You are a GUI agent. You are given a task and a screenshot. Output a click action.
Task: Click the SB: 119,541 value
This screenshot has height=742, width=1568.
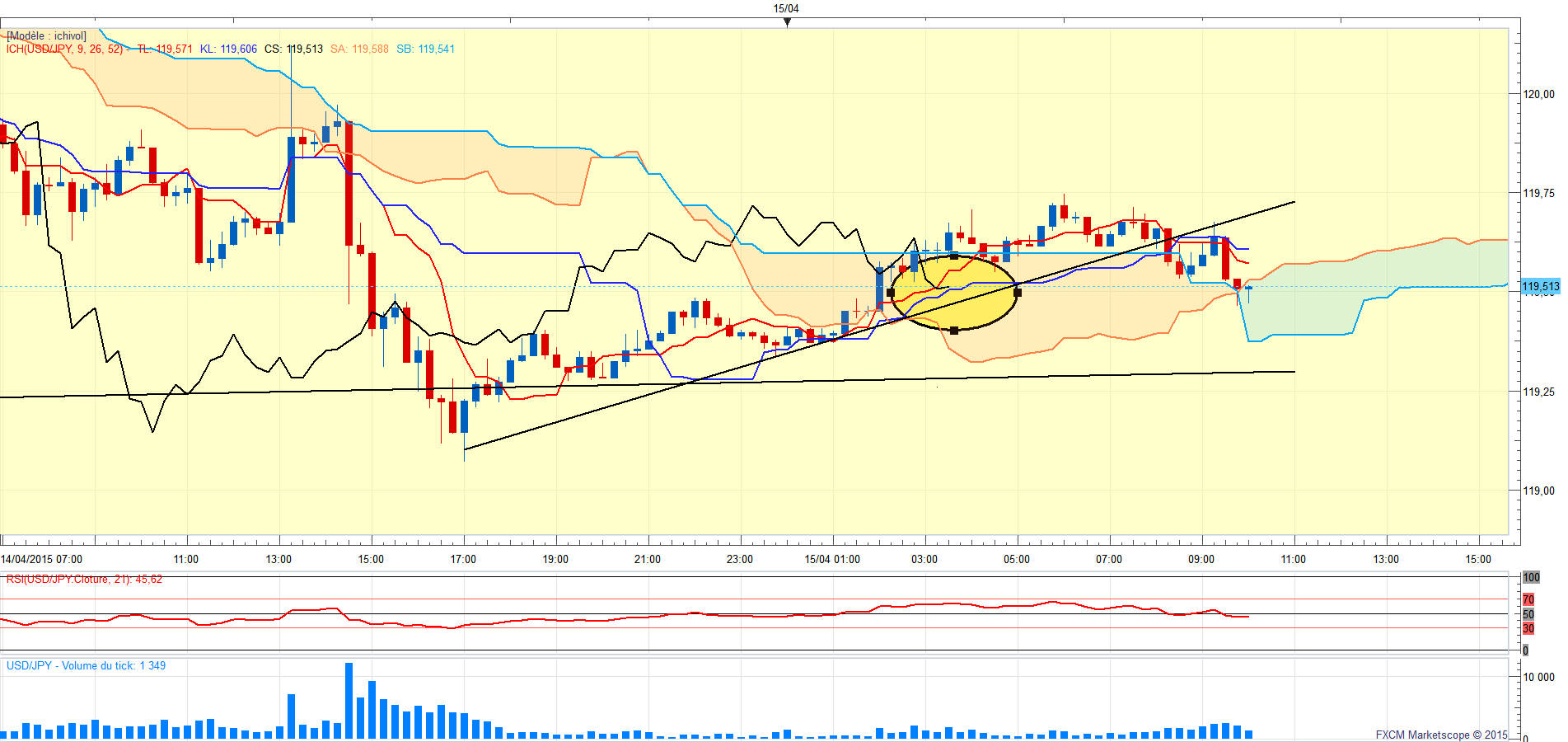tap(425, 49)
